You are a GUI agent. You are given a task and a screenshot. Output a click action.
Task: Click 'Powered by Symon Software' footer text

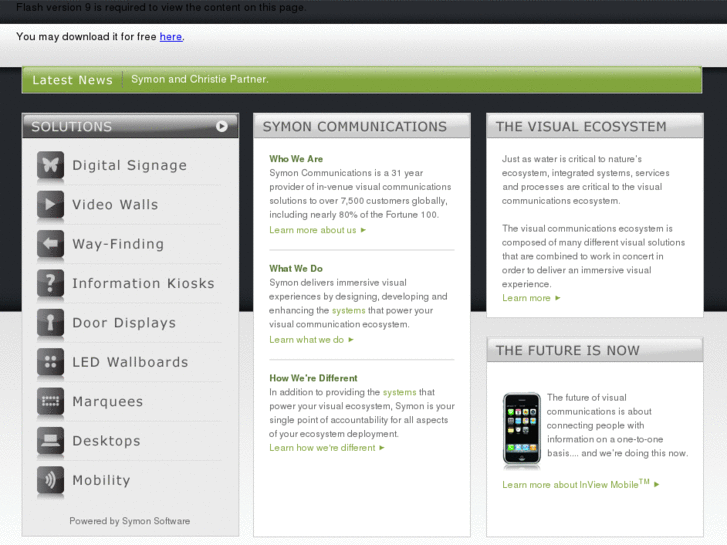[130, 521]
